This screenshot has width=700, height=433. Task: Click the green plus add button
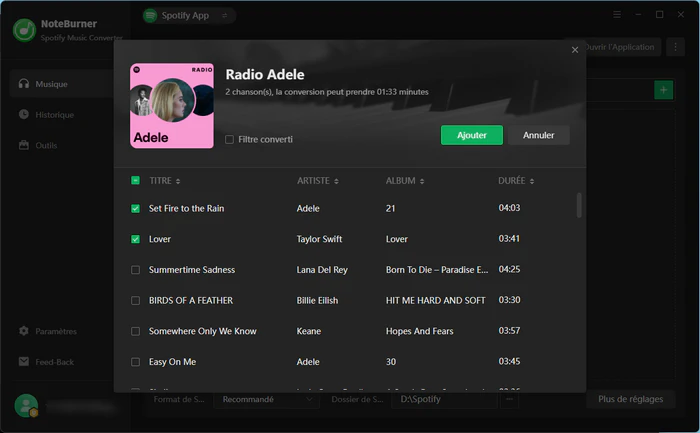tap(663, 90)
